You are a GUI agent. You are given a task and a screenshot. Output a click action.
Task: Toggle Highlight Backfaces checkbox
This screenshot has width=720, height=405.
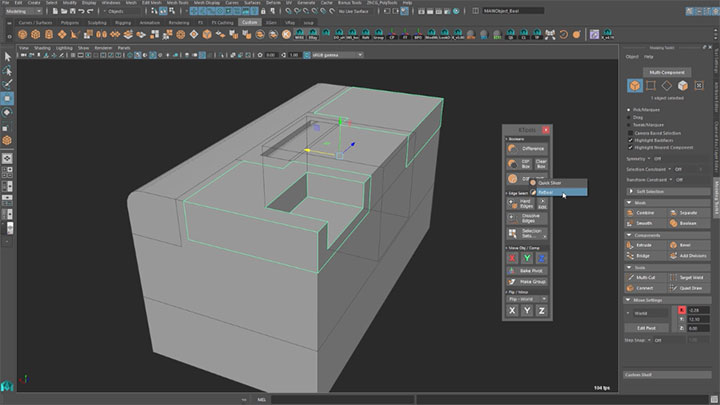pyautogui.click(x=630, y=140)
